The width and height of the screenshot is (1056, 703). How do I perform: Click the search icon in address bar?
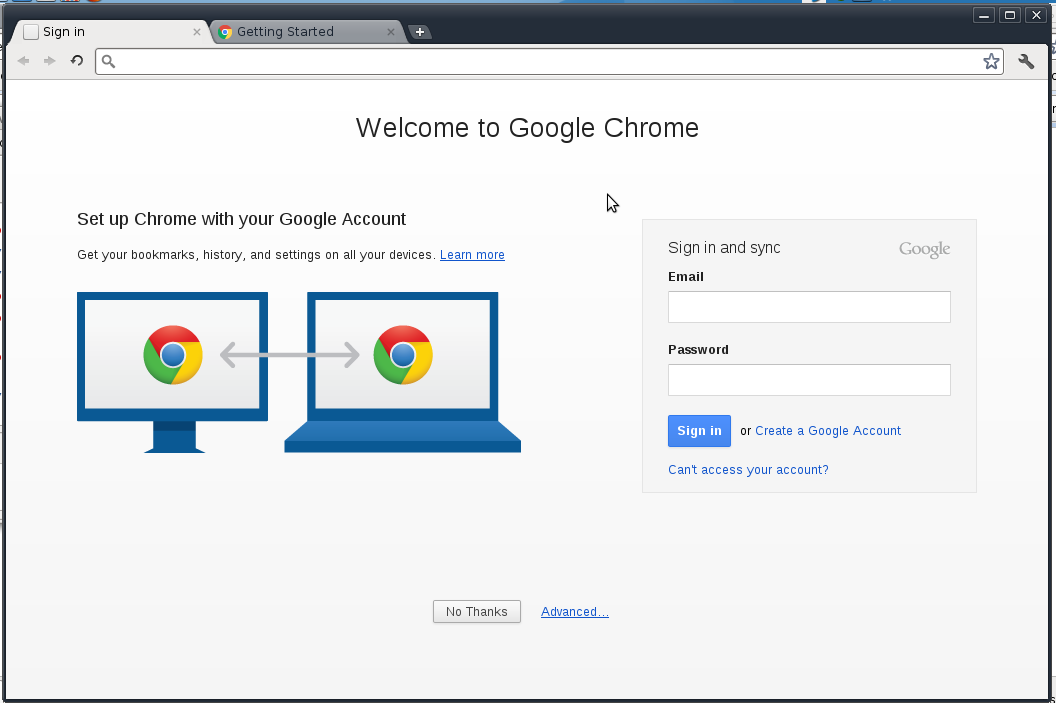pos(108,62)
